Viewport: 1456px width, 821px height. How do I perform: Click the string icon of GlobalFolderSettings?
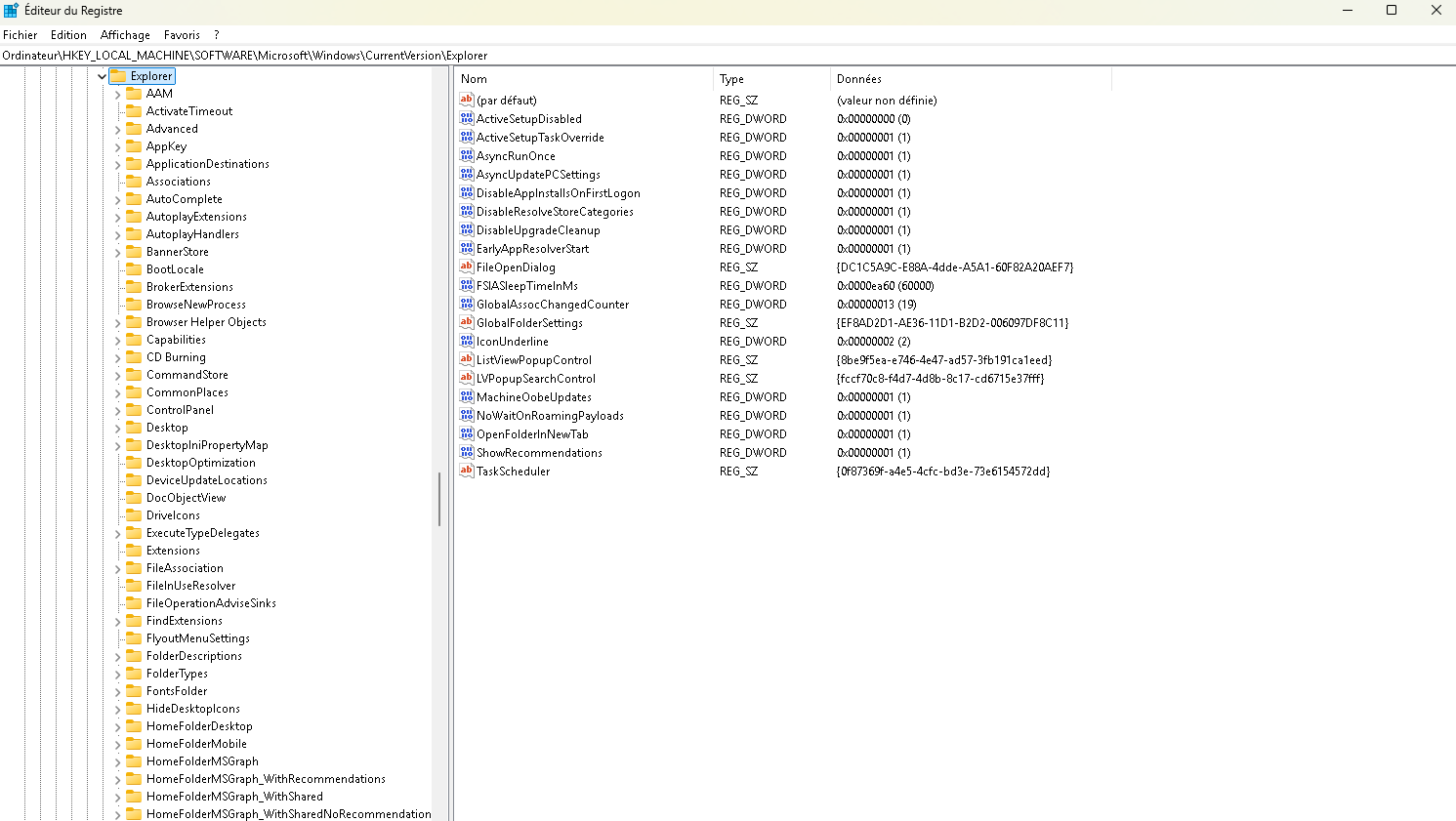point(467,322)
